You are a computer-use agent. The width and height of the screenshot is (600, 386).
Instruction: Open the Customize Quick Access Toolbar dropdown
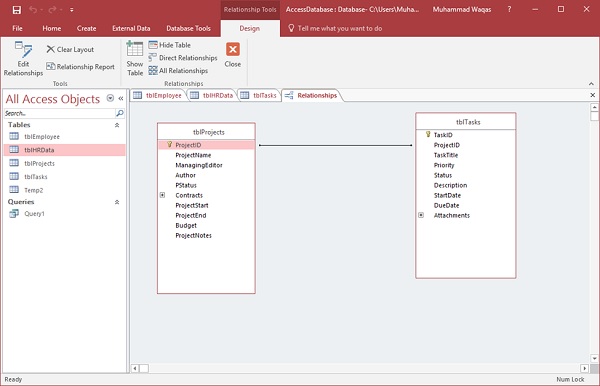coord(72,10)
